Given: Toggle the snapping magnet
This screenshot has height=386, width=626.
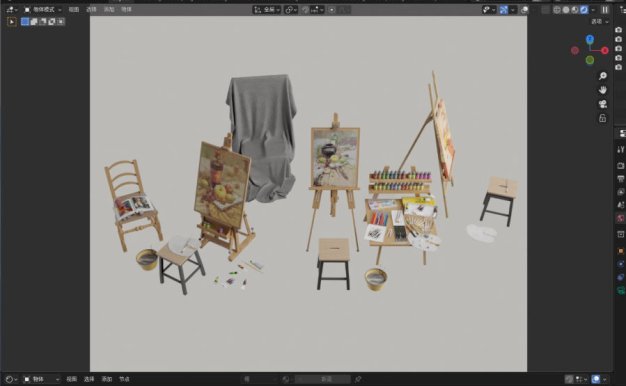Looking at the screenshot, I should 305,10.
